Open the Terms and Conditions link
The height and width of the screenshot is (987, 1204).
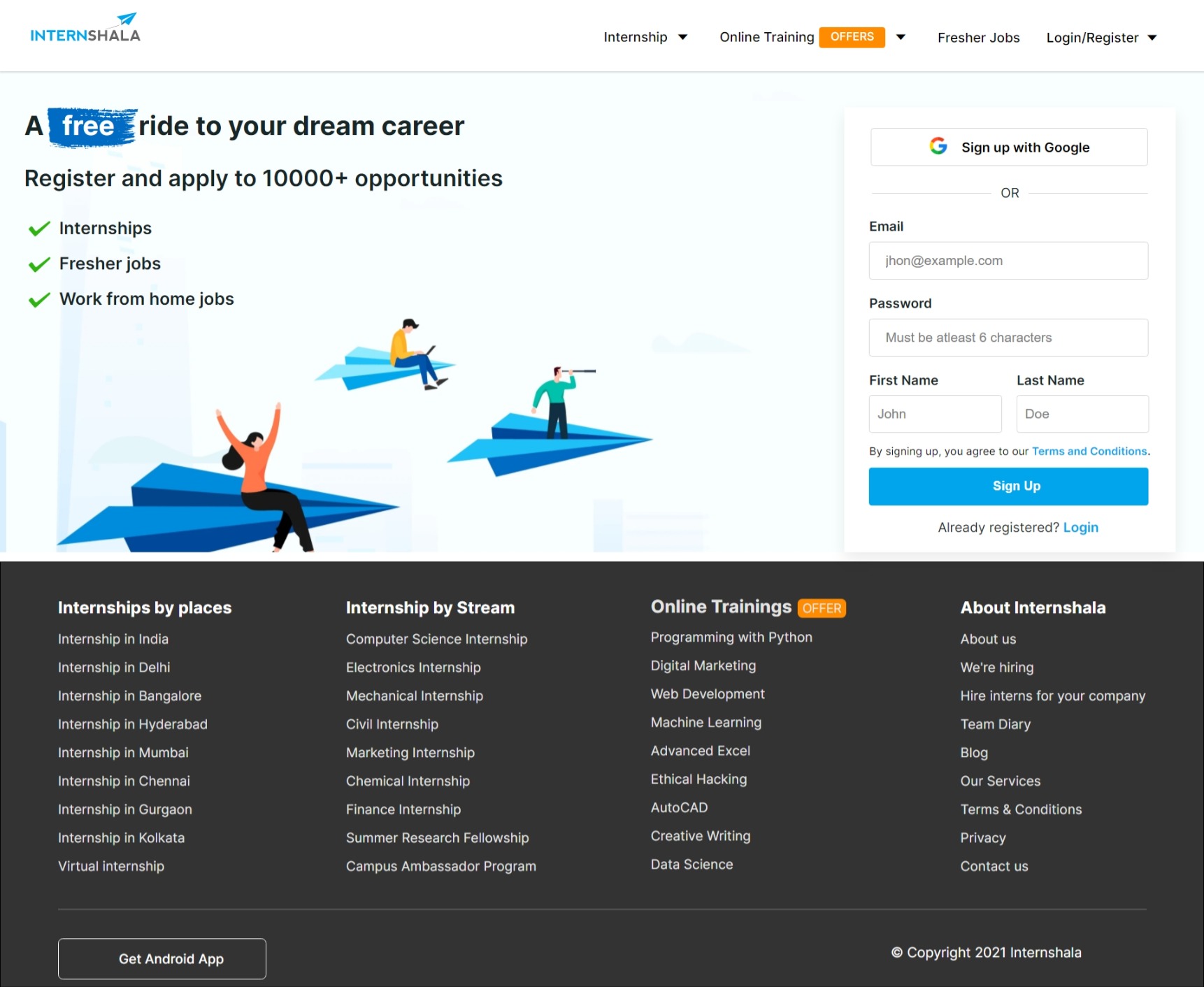click(1089, 452)
